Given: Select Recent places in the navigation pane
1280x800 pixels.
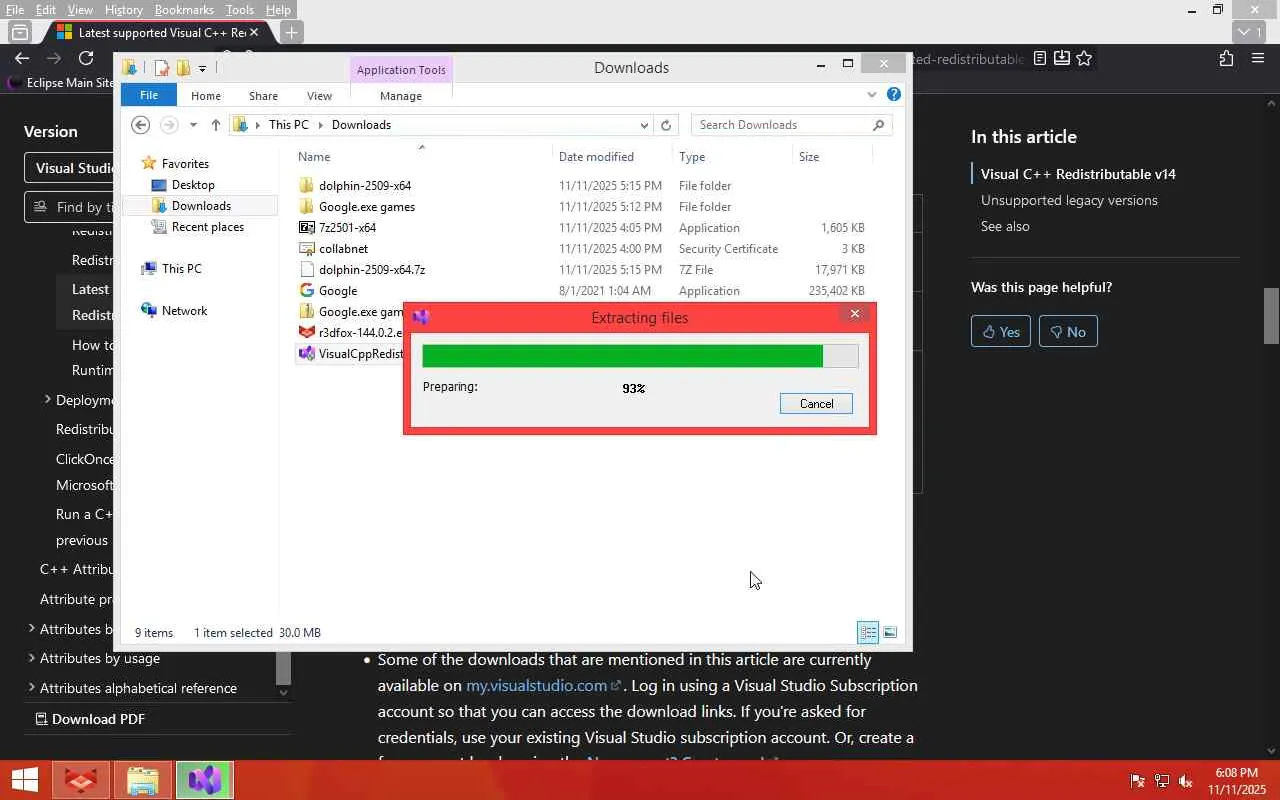Looking at the screenshot, I should (x=207, y=227).
